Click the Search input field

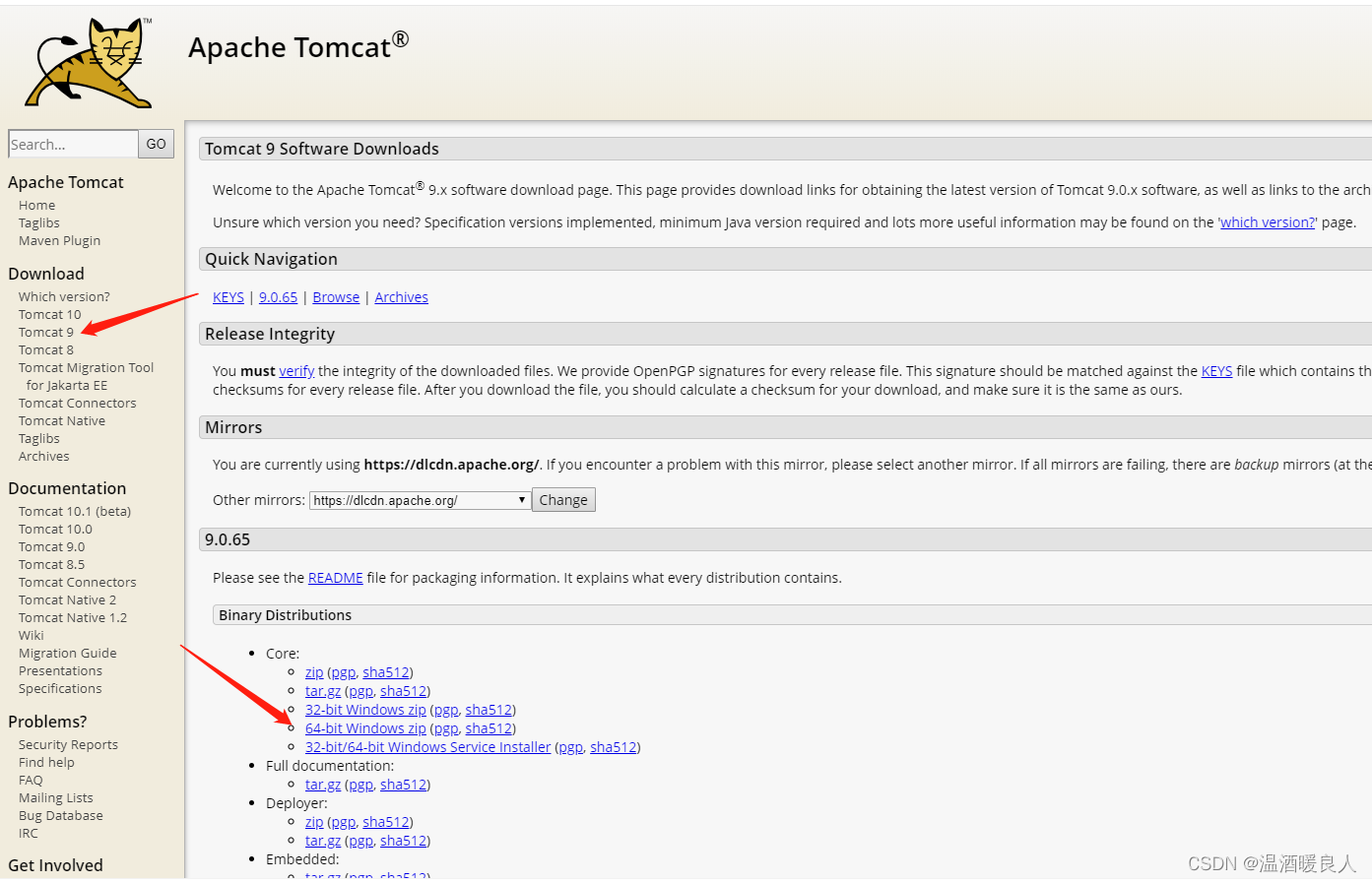click(73, 144)
